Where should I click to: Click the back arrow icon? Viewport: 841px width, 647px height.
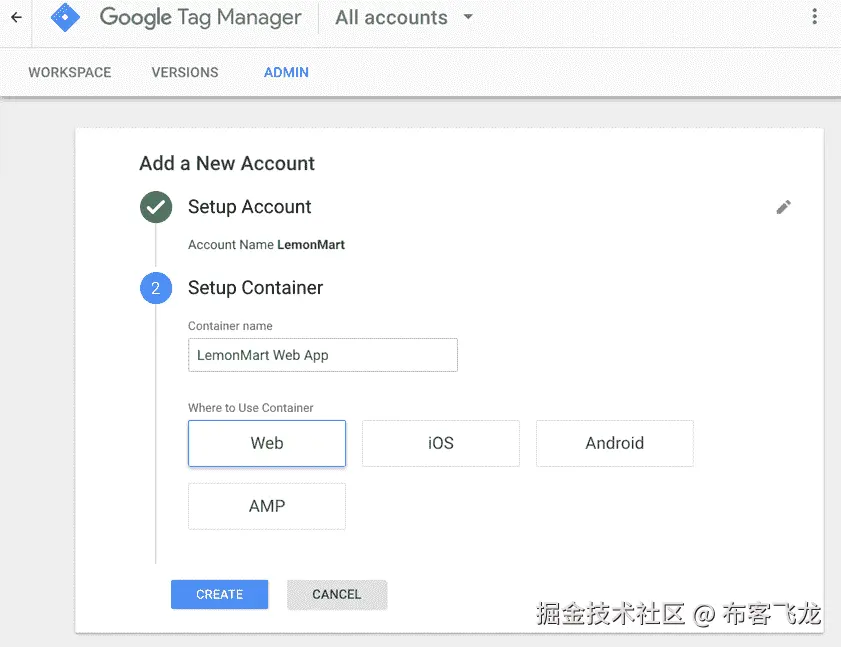(17, 18)
